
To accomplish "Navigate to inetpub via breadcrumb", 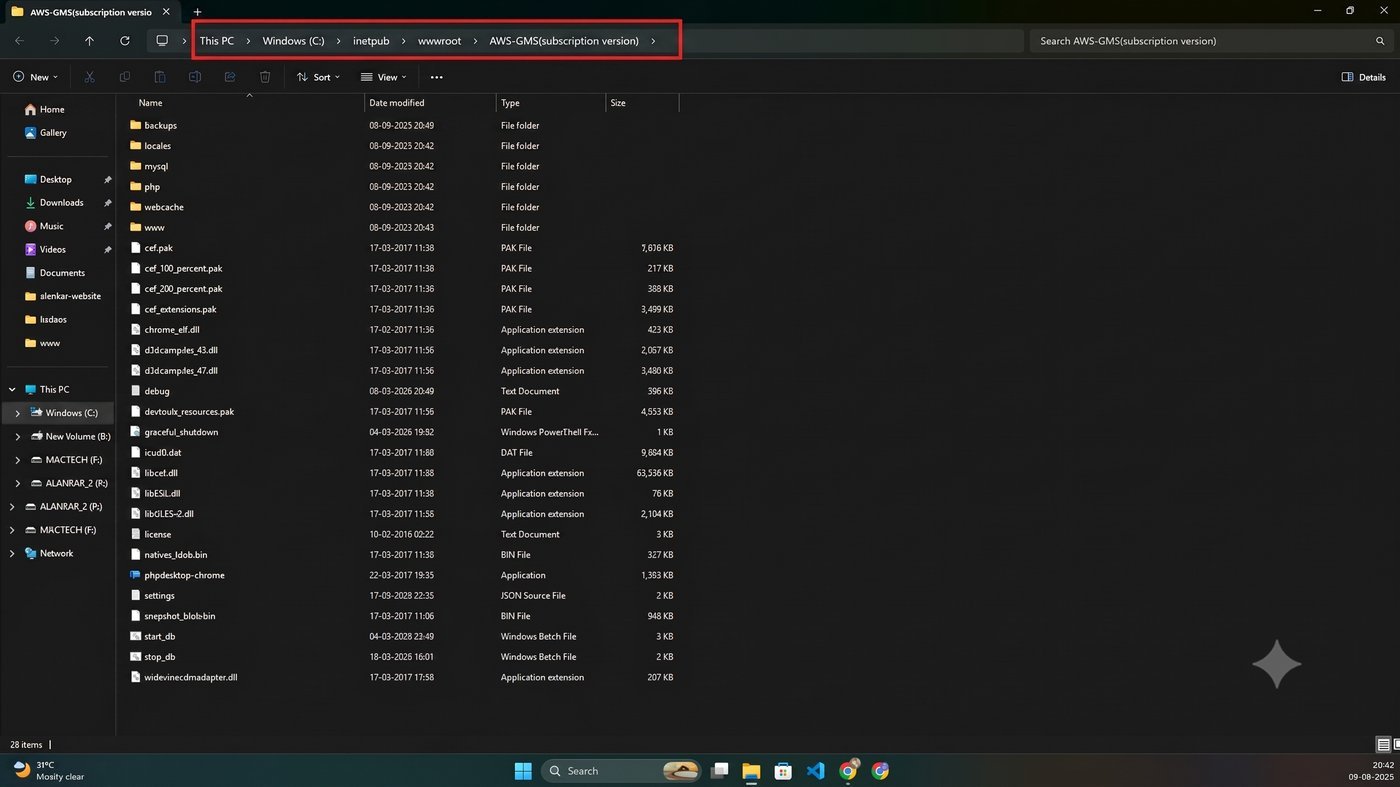I will pos(371,41).
